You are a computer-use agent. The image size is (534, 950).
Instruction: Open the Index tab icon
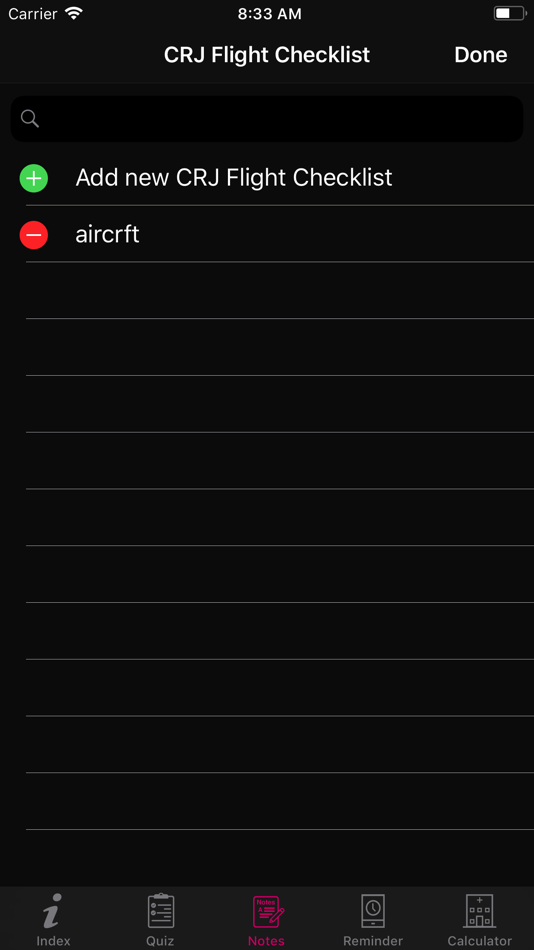(52, 911)
